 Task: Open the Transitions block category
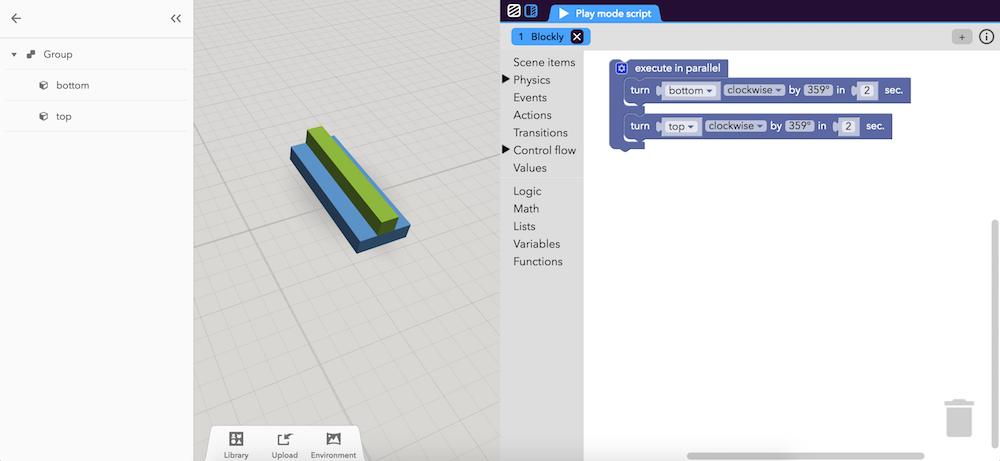pos(540,133)
